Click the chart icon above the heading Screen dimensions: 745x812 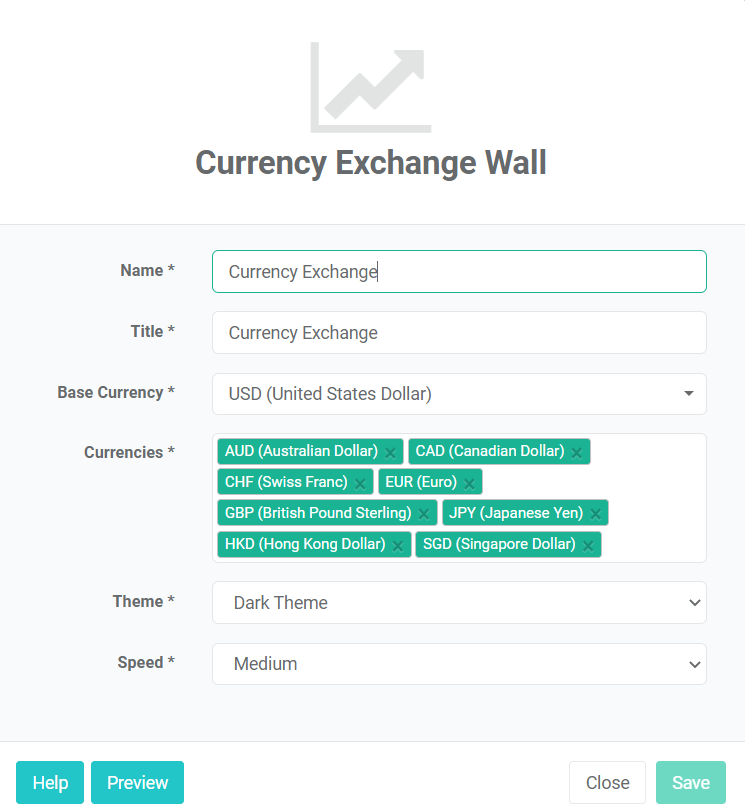(370, 87)
